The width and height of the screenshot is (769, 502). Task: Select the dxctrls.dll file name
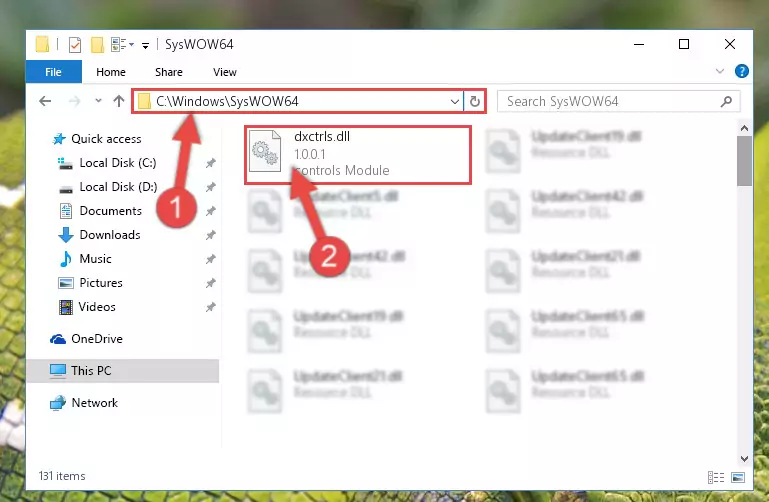322,137
